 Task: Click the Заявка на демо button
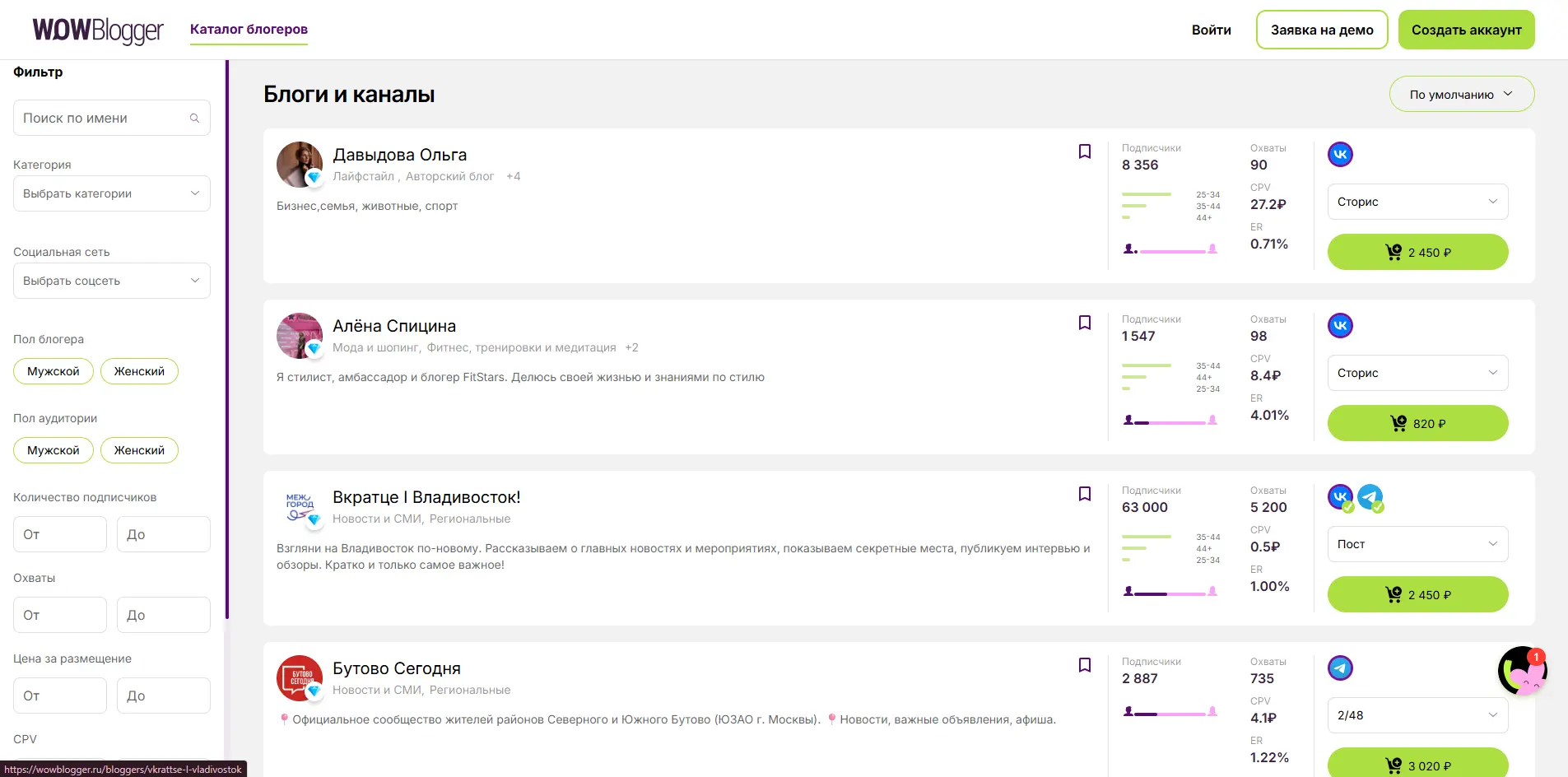point(1322,30)
